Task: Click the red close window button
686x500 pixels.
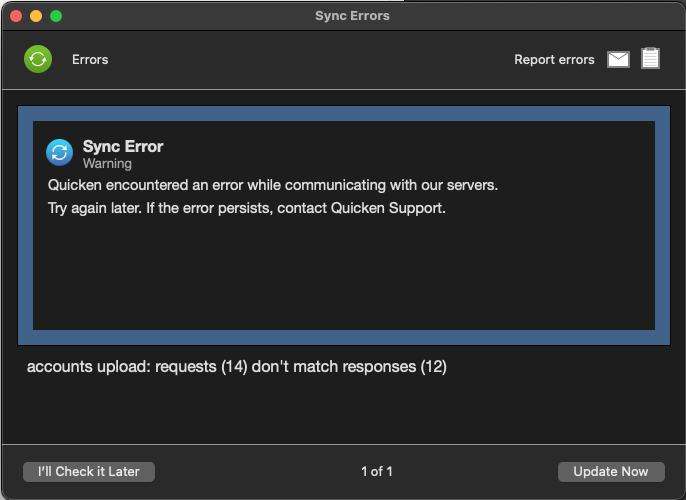Action: click(x=16, y=16)
